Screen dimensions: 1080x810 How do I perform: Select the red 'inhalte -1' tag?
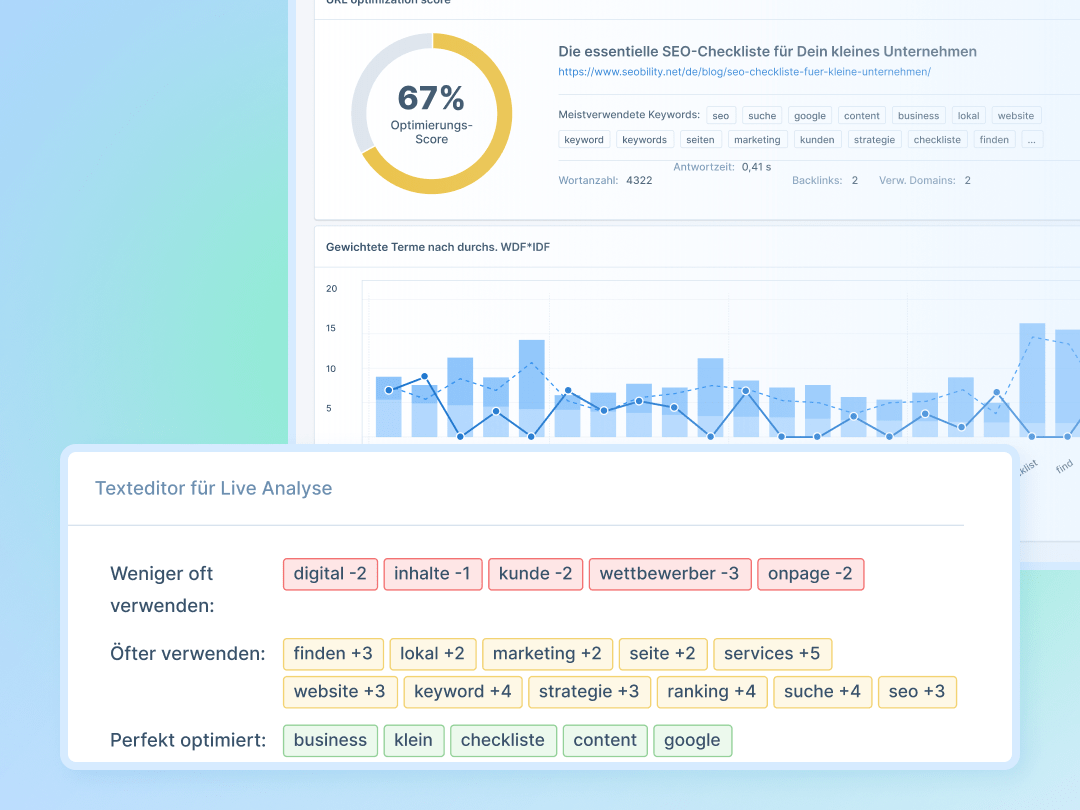pos(433,574)
